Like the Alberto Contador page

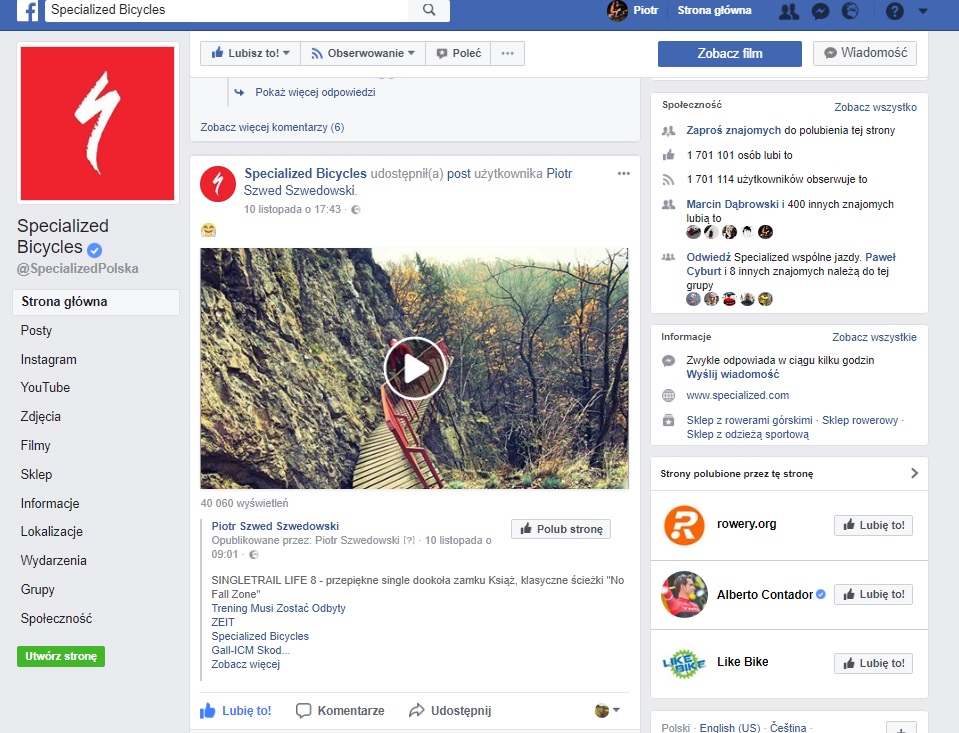tap(873, 594)
